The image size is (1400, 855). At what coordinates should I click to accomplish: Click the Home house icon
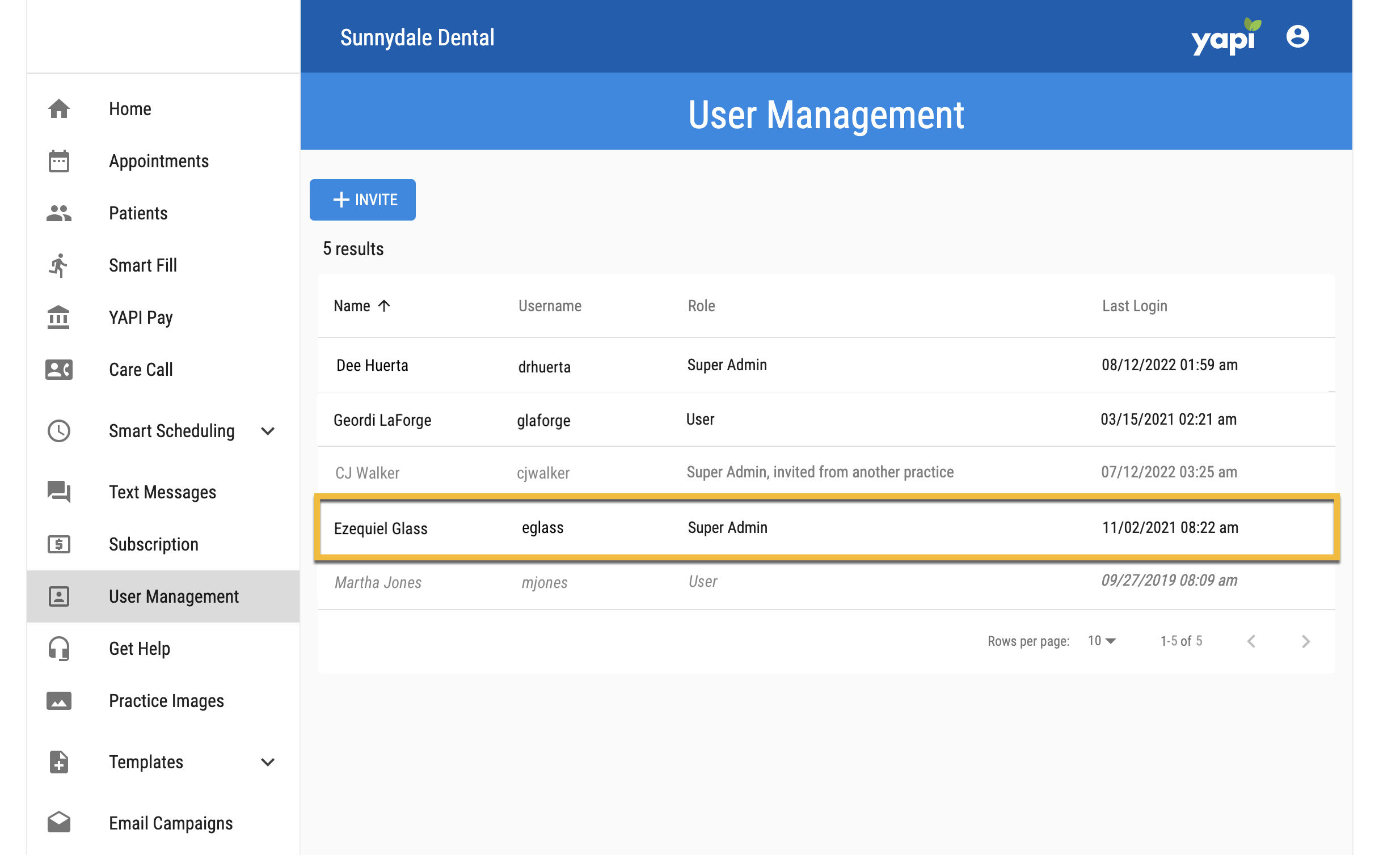pyautogui.click(x=59, y=109)
